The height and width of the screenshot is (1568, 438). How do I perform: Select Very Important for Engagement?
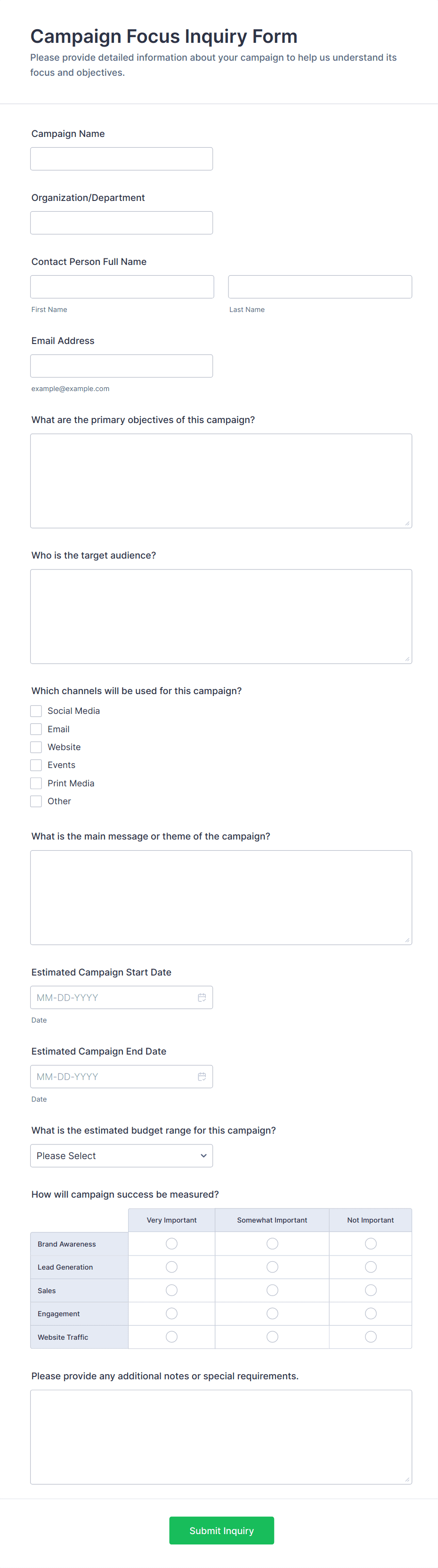coord(171,1313)
